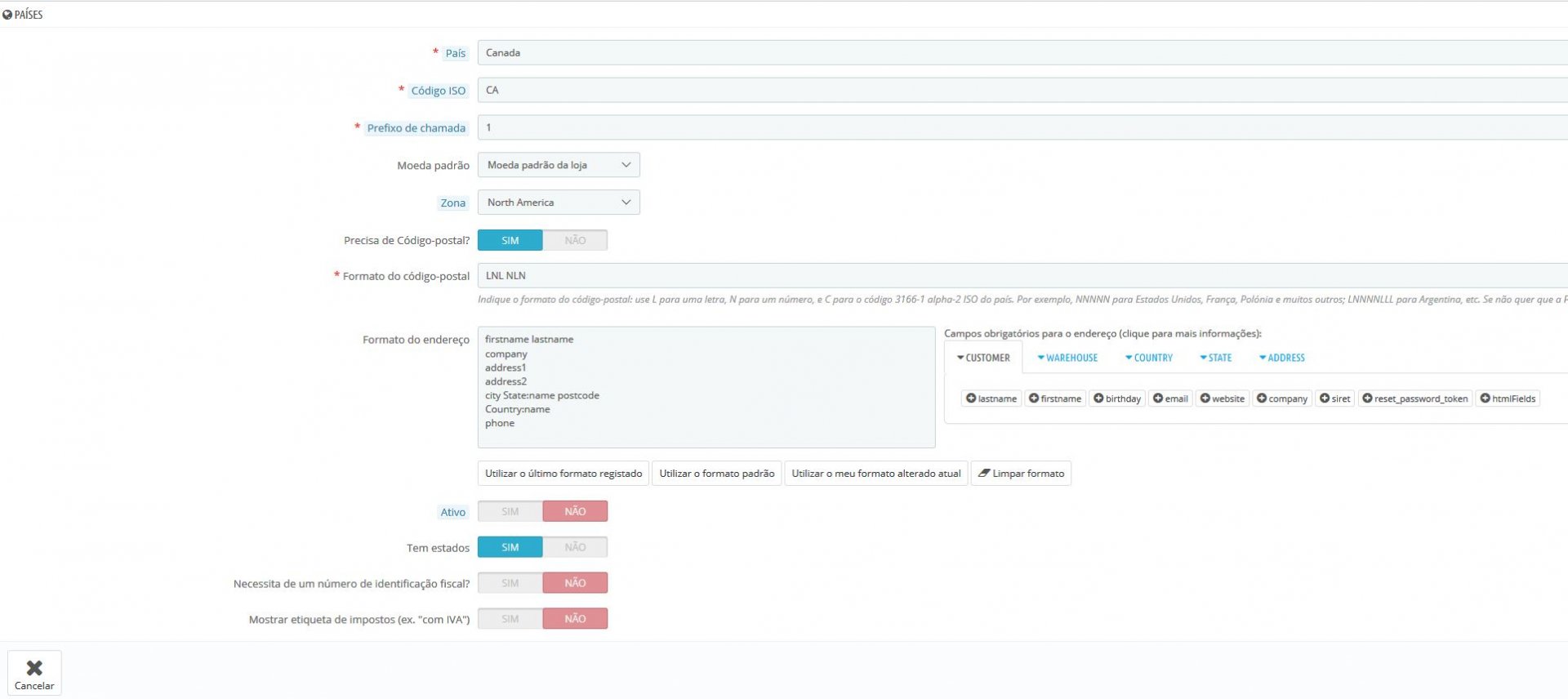1568x699 pixels.
Task: Click Utilizar o formato padrão button
Action: (x=717, y=474)
